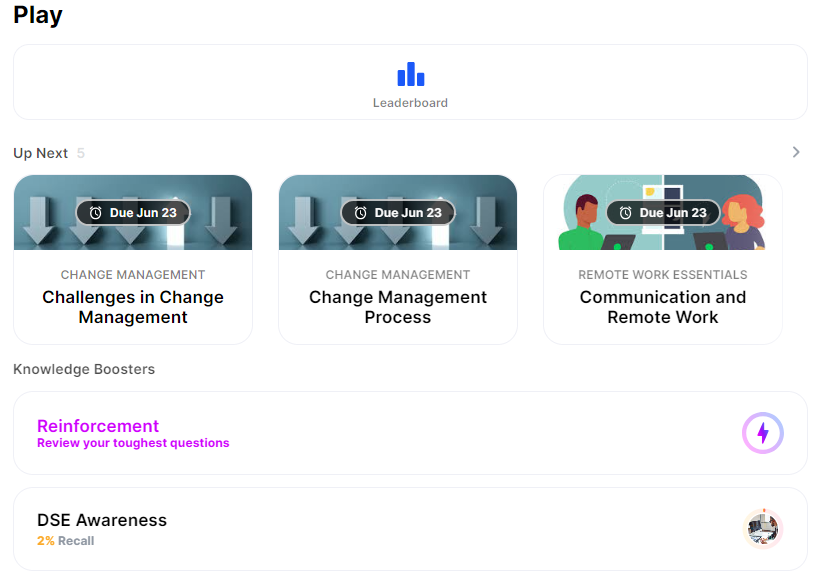Open the DSE Awareness booster title

(102, 520)
